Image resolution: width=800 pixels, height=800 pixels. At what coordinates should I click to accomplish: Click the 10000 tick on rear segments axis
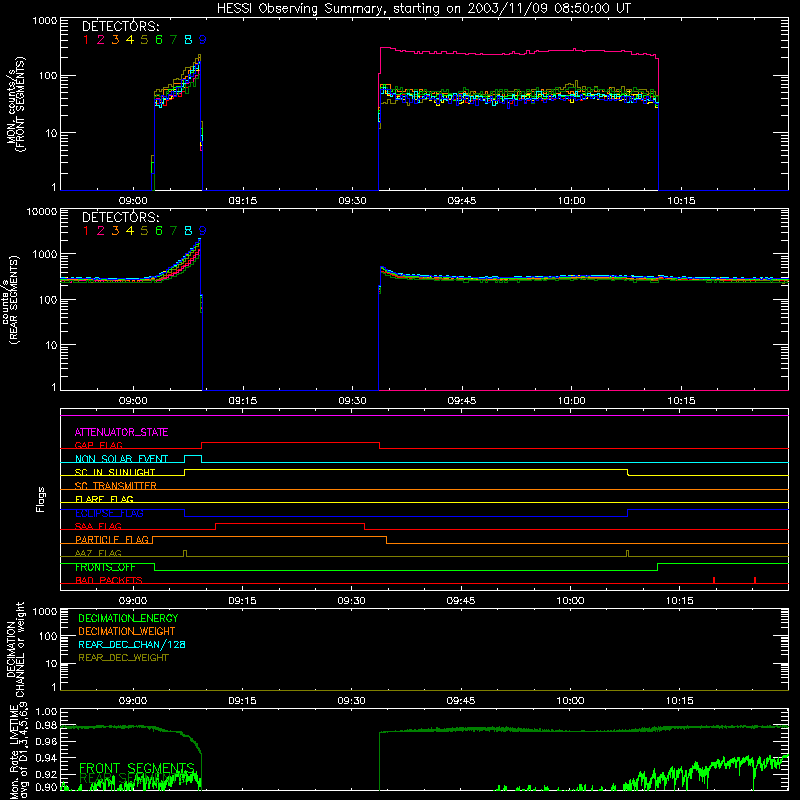[42, 212]
